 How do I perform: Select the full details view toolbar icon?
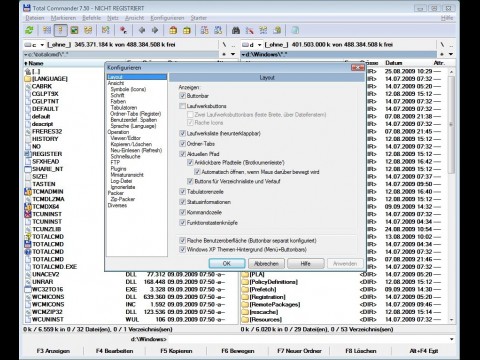point(60,30)
